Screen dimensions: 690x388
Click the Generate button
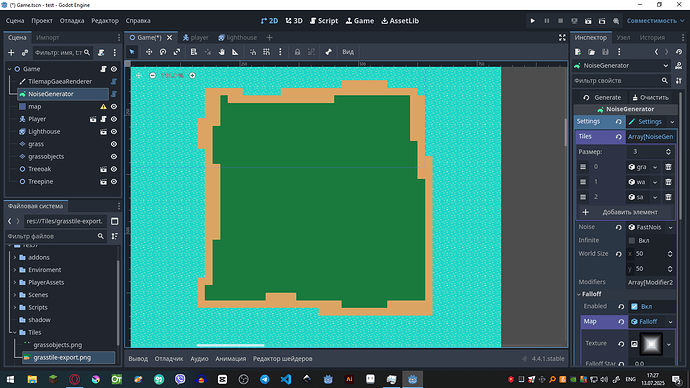[x=602, y=97]
